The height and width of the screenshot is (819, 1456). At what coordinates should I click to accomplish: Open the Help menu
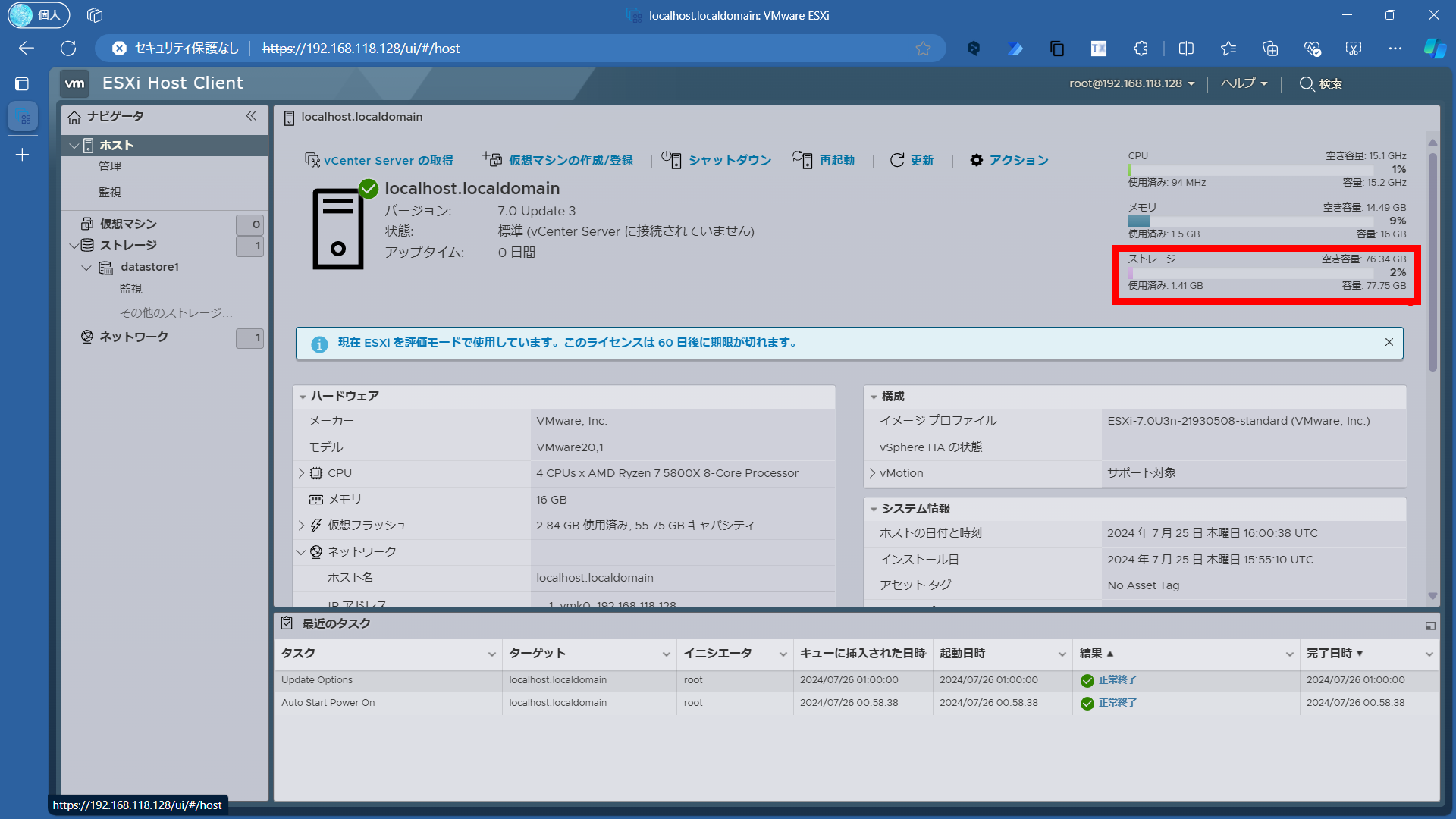tap(1244, 83)
